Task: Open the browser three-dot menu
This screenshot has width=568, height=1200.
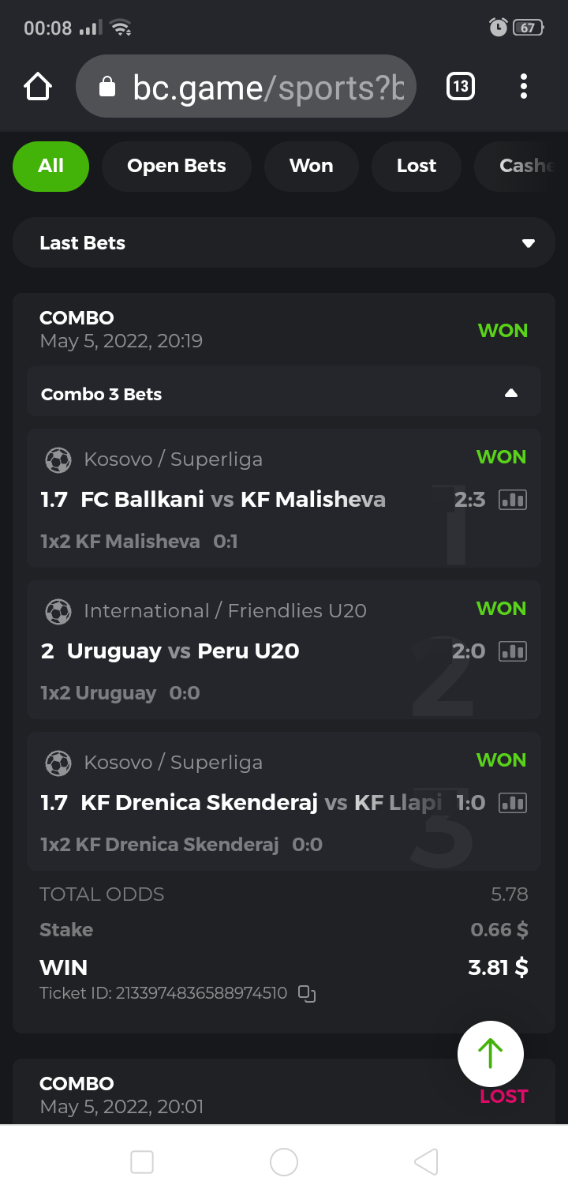Action: pyautogui.click(x=523, y=87)
